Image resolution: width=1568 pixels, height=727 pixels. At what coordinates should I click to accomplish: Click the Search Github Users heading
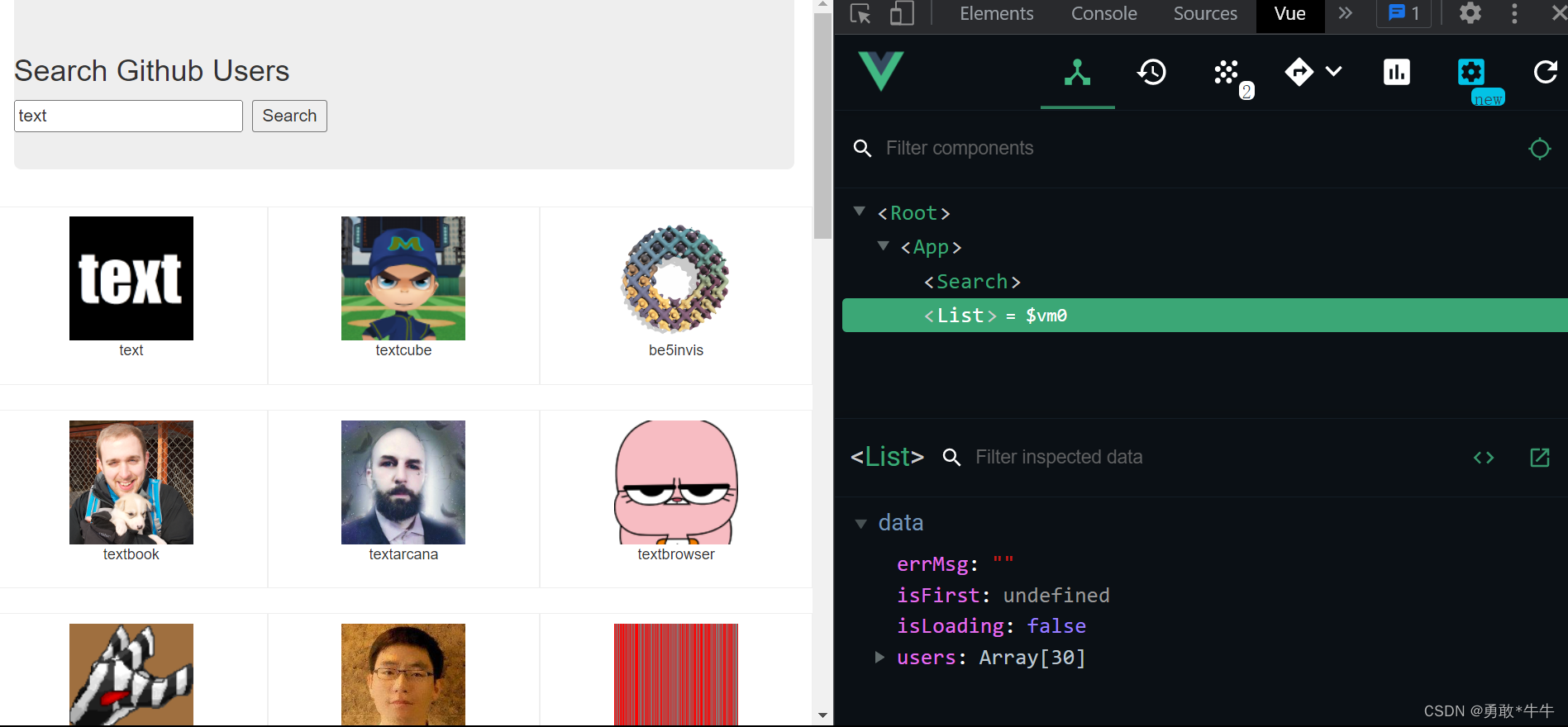(x=152, y=71)
